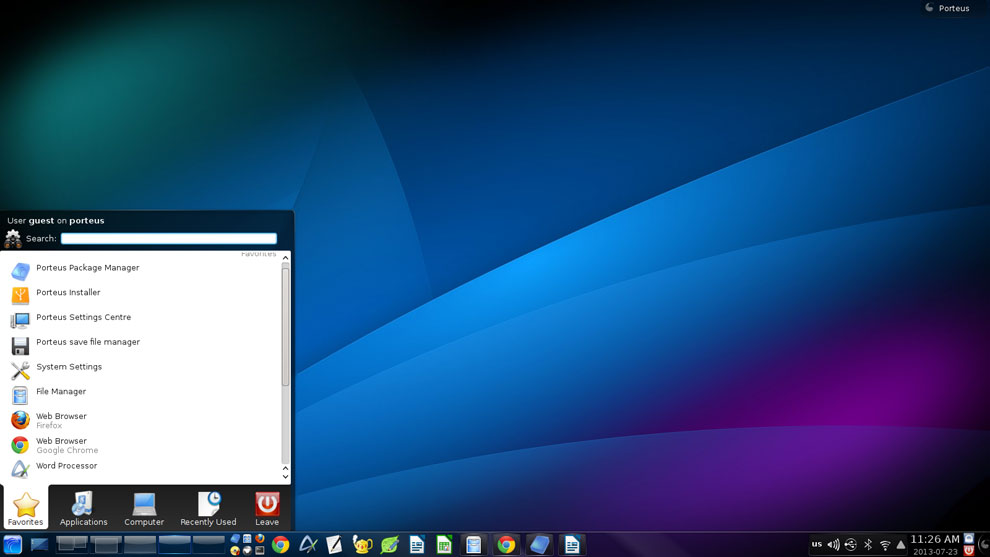Open the Recently Used tab

(208, 508)
